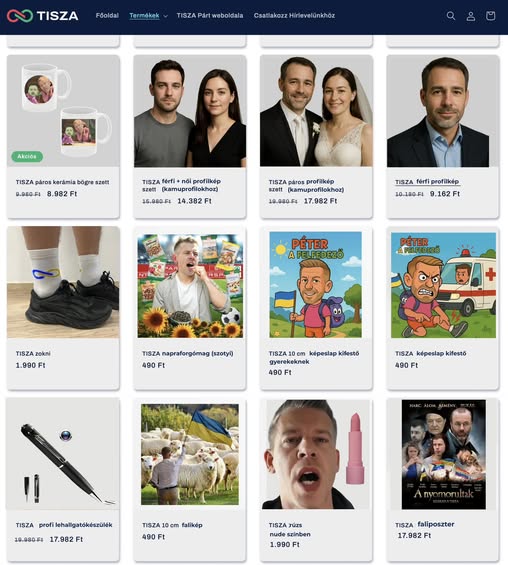Click the TISZA infinity logo
This screenshot has height=565, width=508.
(x=43, y=16)
